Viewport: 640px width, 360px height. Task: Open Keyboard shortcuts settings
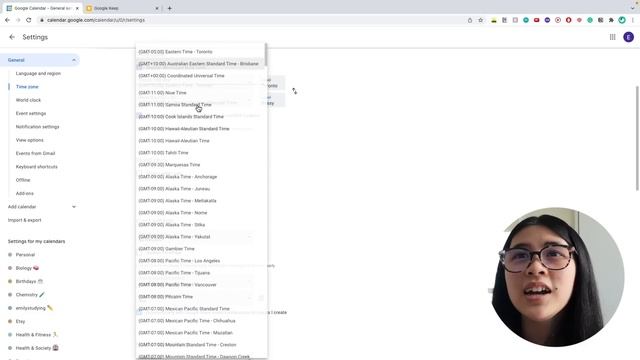click(x=36, y=167)
